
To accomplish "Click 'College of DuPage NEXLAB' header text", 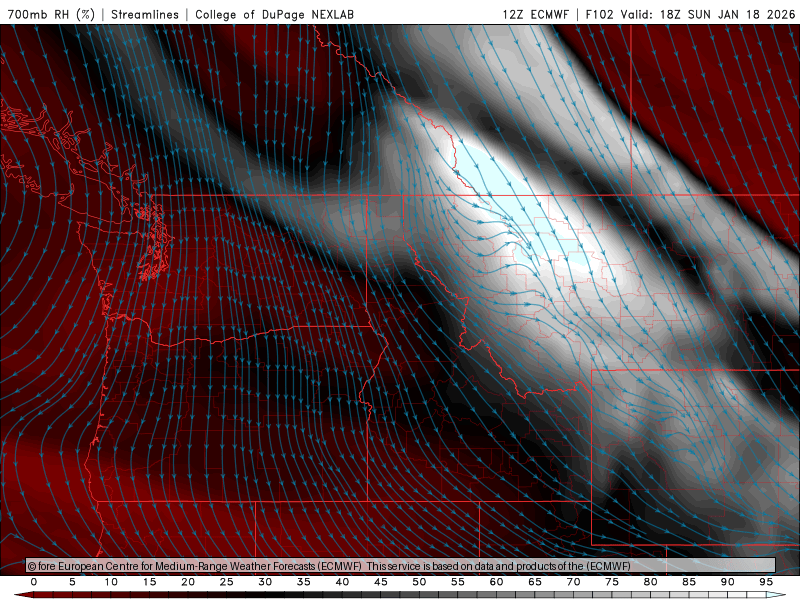I will pyautogui.click(x=274, y=14).
